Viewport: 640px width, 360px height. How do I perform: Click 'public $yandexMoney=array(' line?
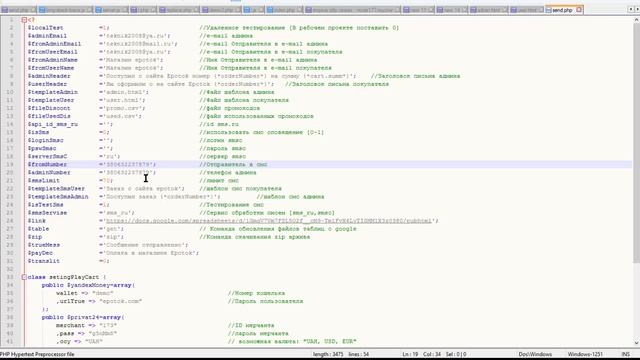(x=88, y=285)
